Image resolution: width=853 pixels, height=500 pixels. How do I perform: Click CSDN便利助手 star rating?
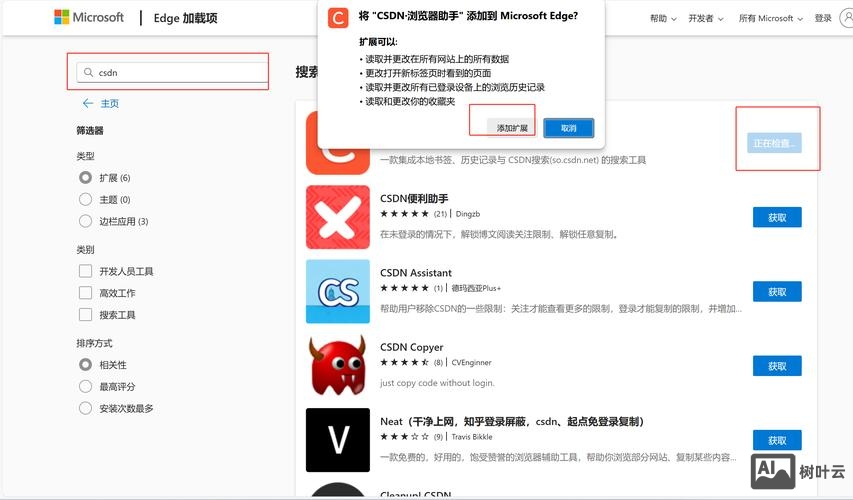tap(404, 214)
